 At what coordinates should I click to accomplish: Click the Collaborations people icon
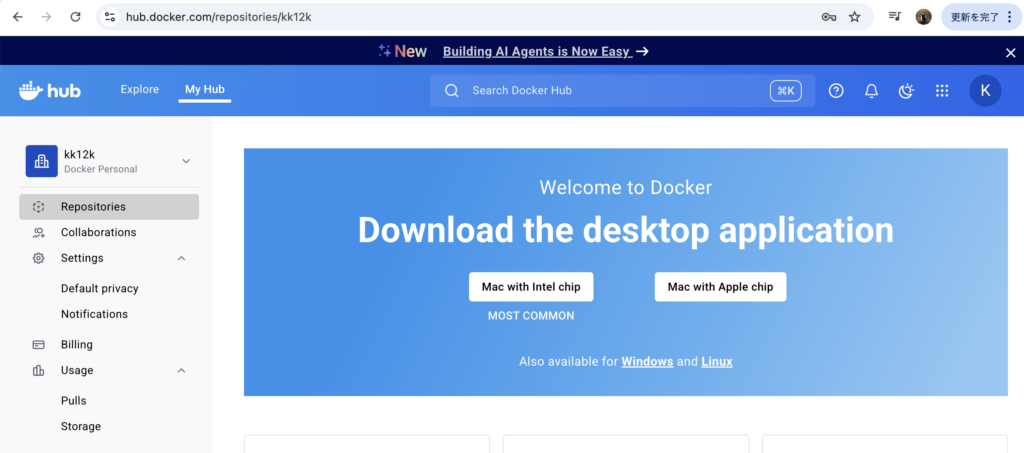(x=39, y=232)
